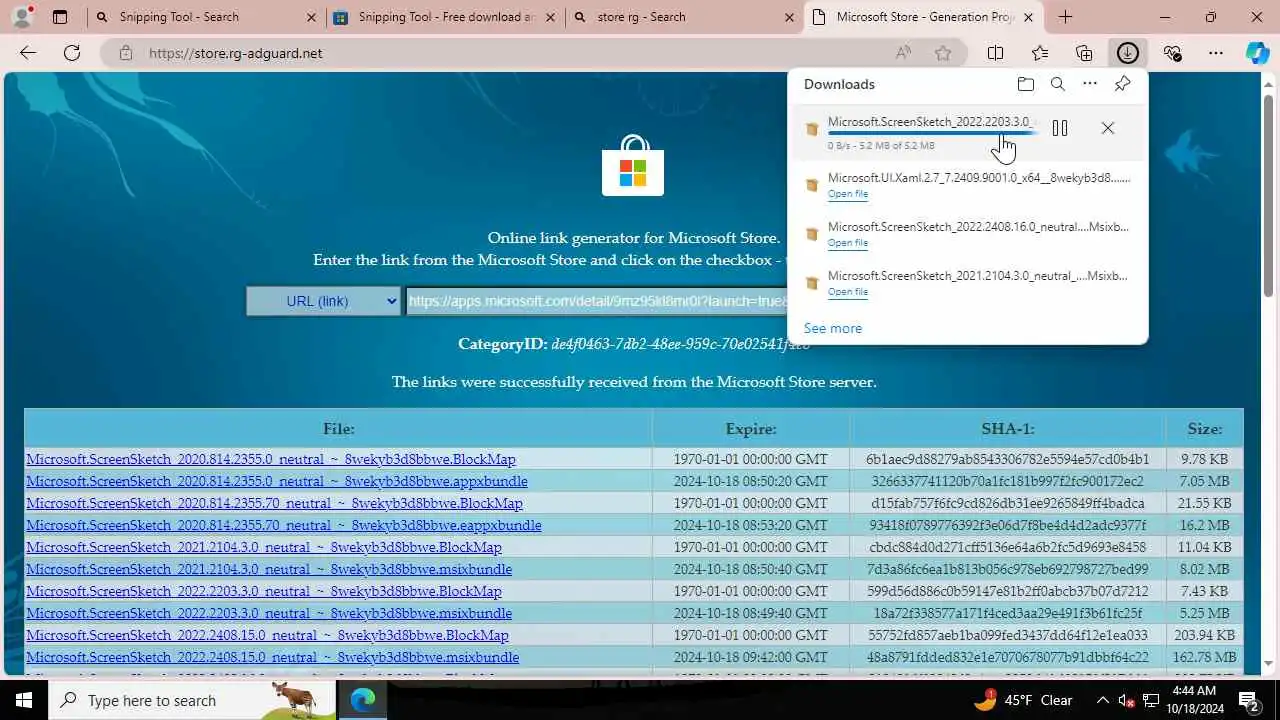The height and width of the screenshot is (720, 1280).
Task: Click the taskbar clock showing 4:44 AM
Action: click(x=1194, y=700)
